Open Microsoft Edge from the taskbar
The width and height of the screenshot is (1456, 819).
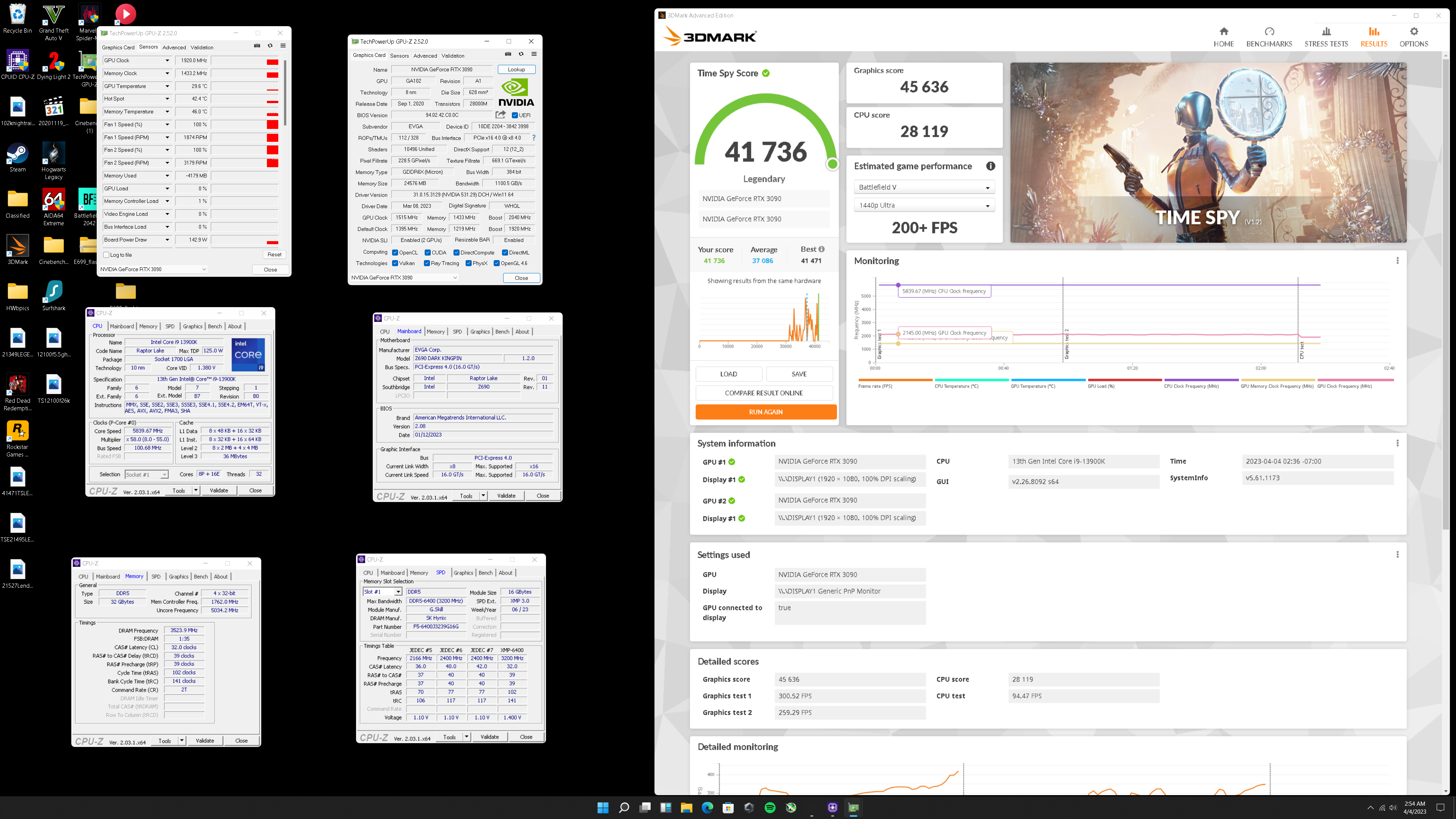pos(707,808)
